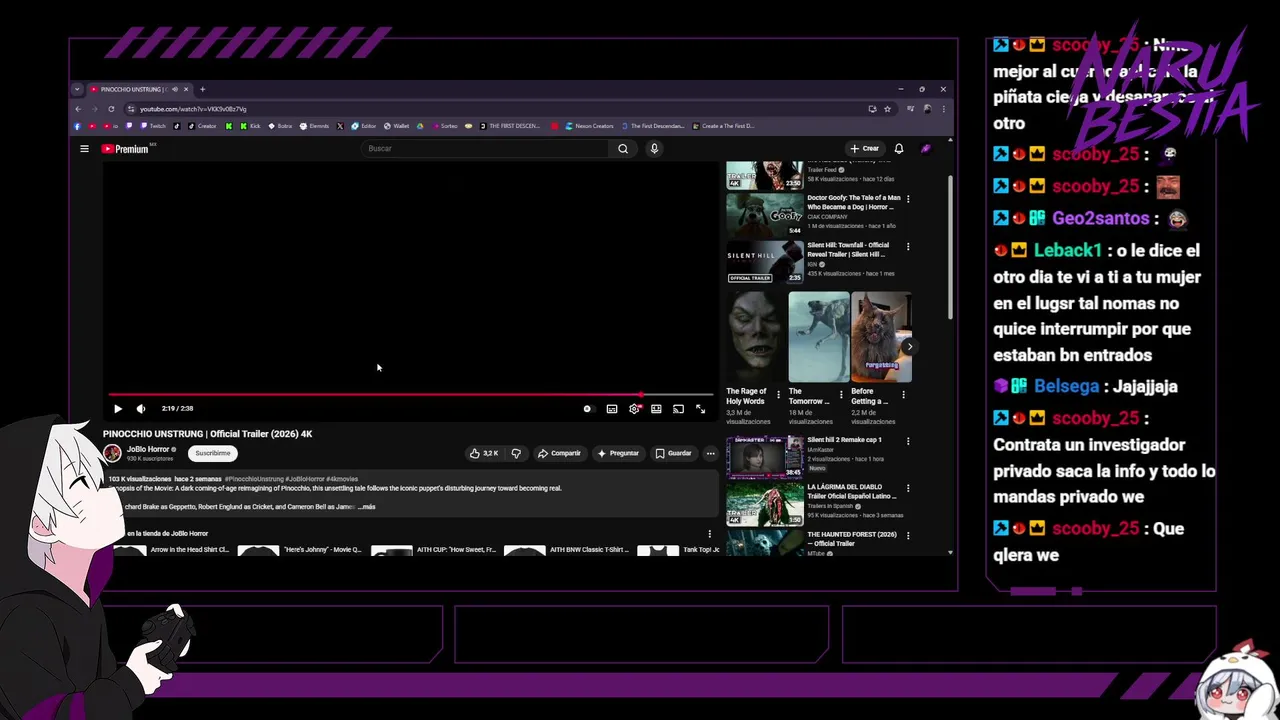The image size is (1280, 720).
Task: Open the Nexon Creators bookmark
Action: [x=589, y=126]
